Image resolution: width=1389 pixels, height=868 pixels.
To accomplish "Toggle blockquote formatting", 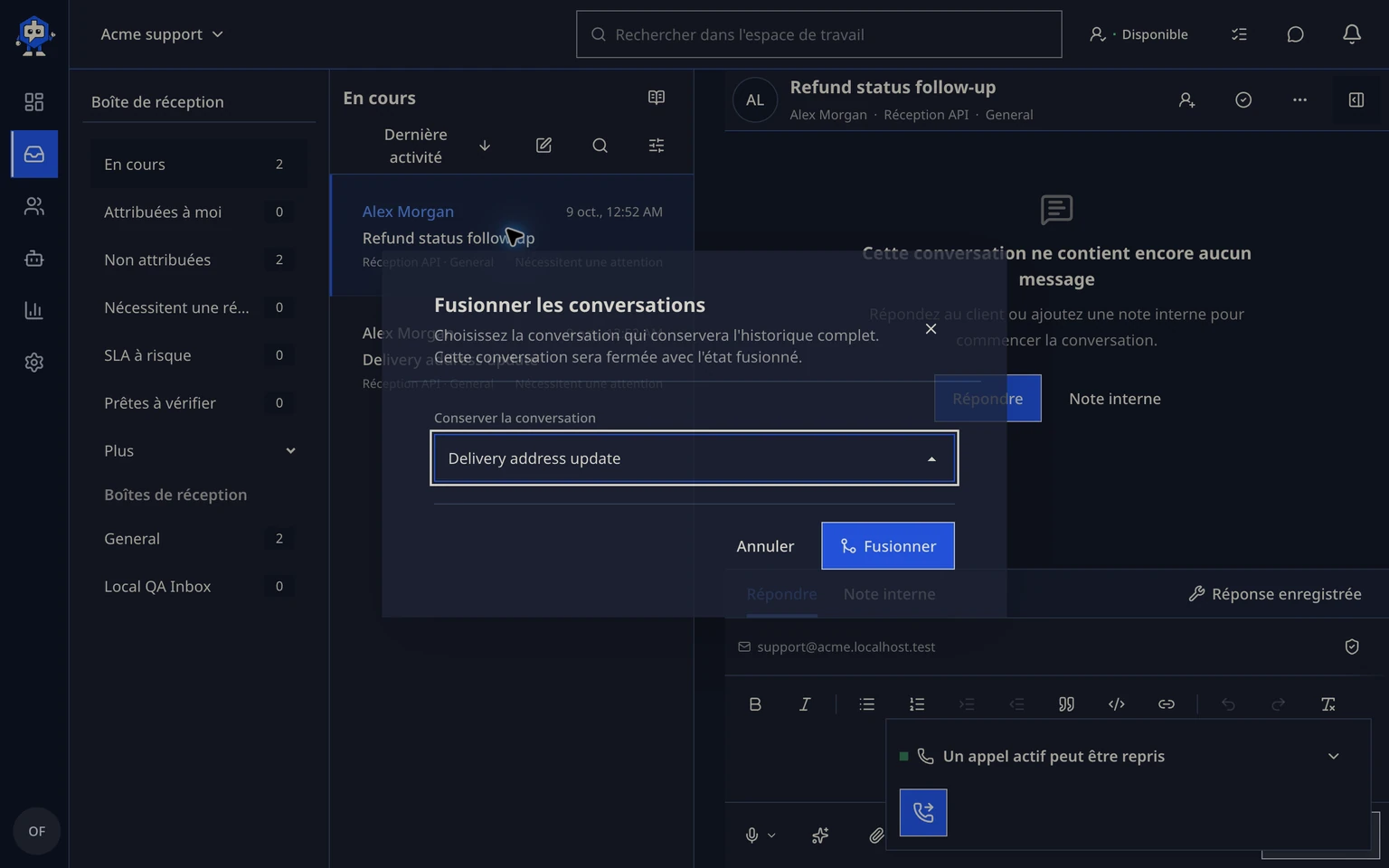I will [1066, 704].
